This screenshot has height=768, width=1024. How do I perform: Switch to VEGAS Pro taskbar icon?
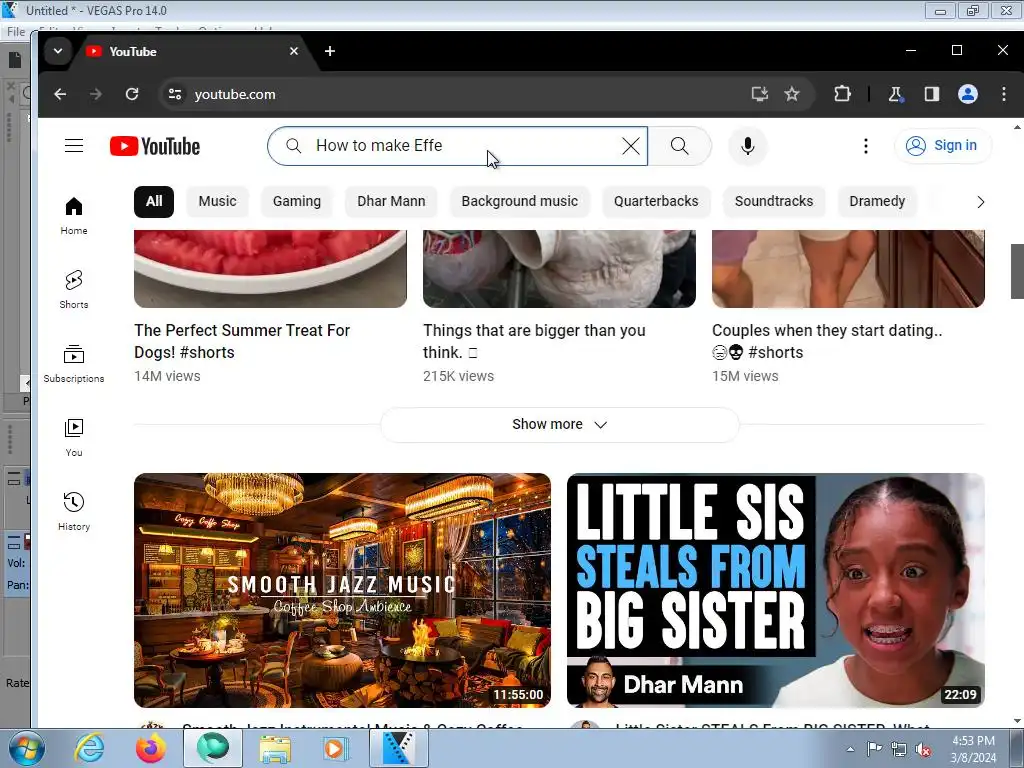click(x=398, y=748)
